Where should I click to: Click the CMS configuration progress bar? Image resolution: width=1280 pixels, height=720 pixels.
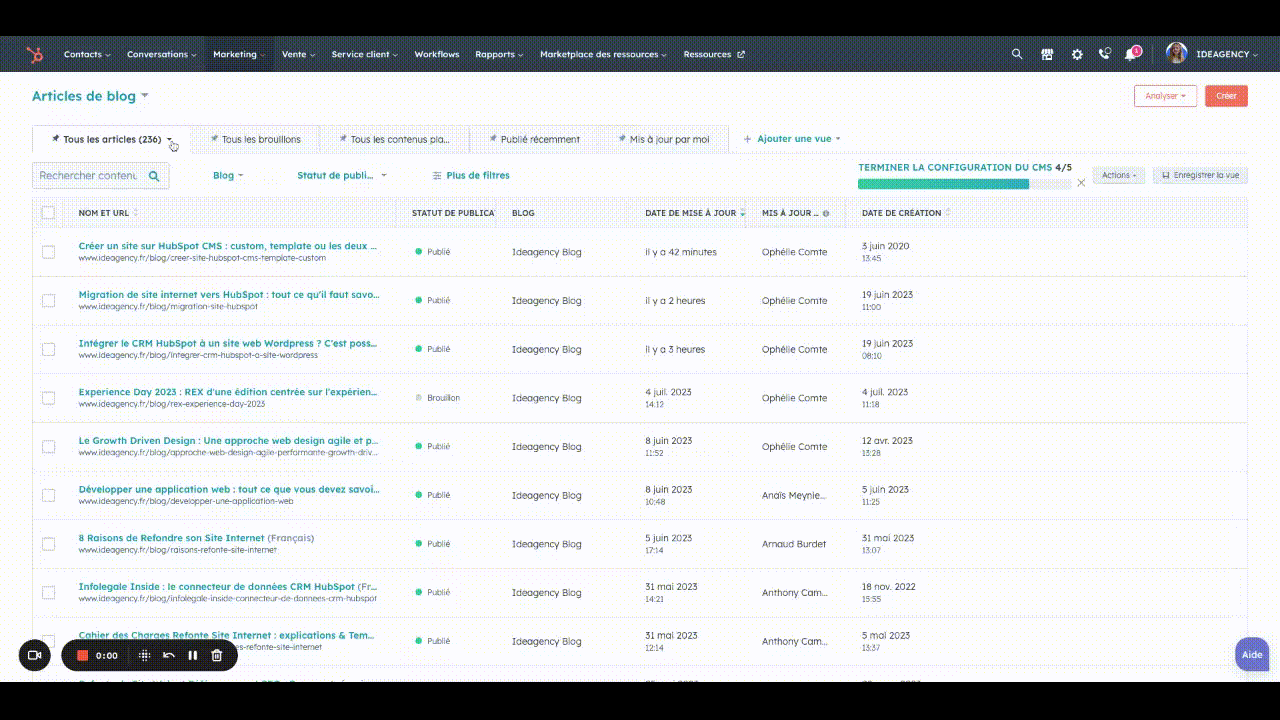(964, 184)
